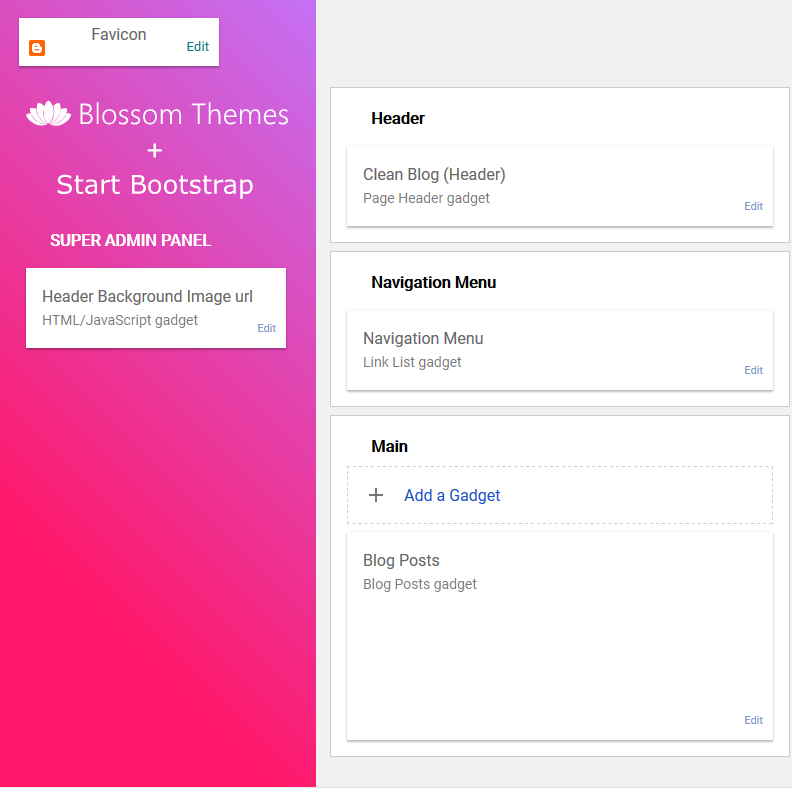Click the Blossom Themes lotus logo
The image size is (792, 788).
point(48,114)
